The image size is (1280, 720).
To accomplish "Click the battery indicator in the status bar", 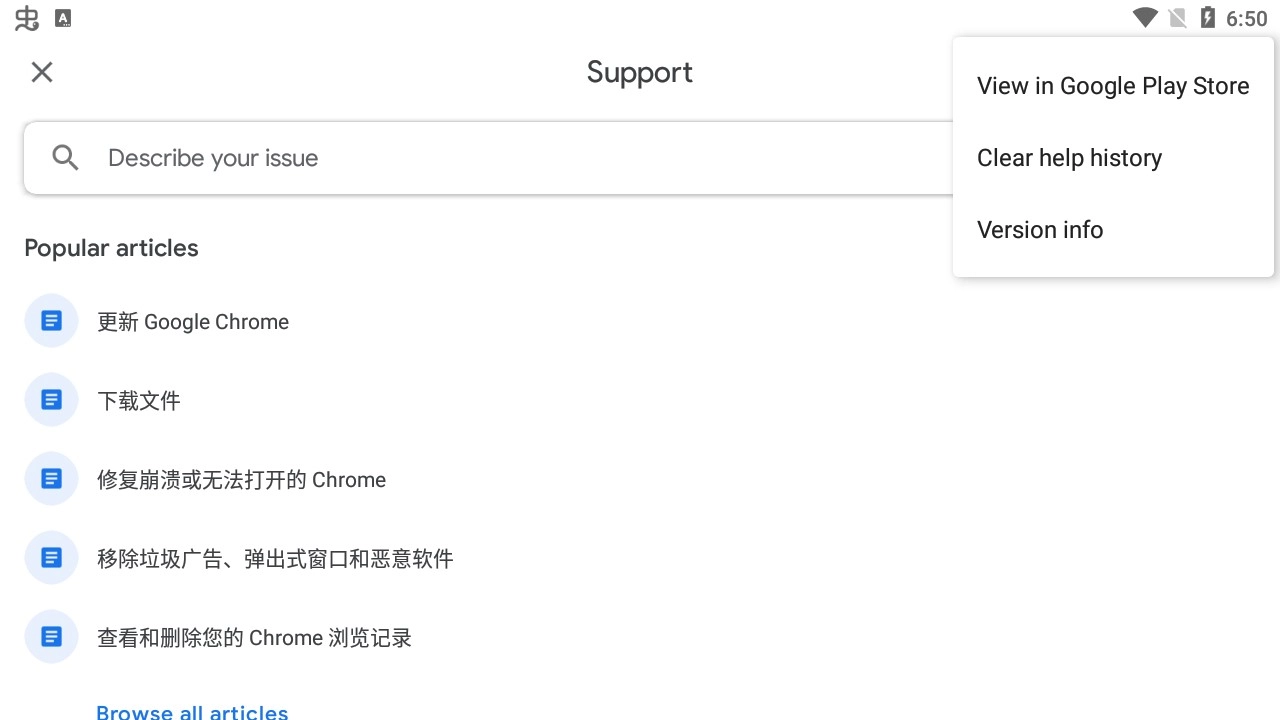I will (x=1207, y=17).
